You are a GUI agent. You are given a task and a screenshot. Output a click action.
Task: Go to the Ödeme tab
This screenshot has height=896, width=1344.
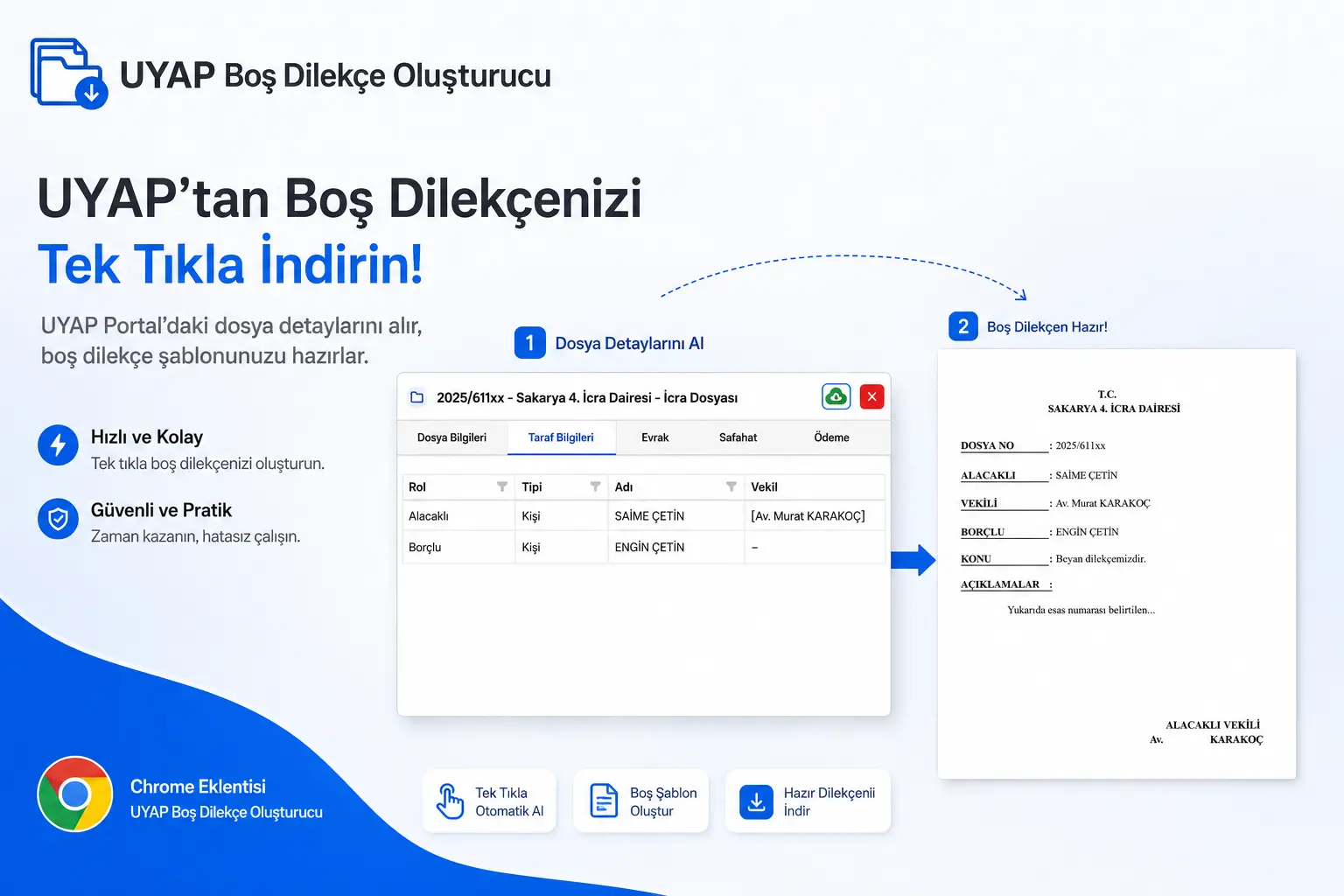pyautogui.click(x=831, y=437)
